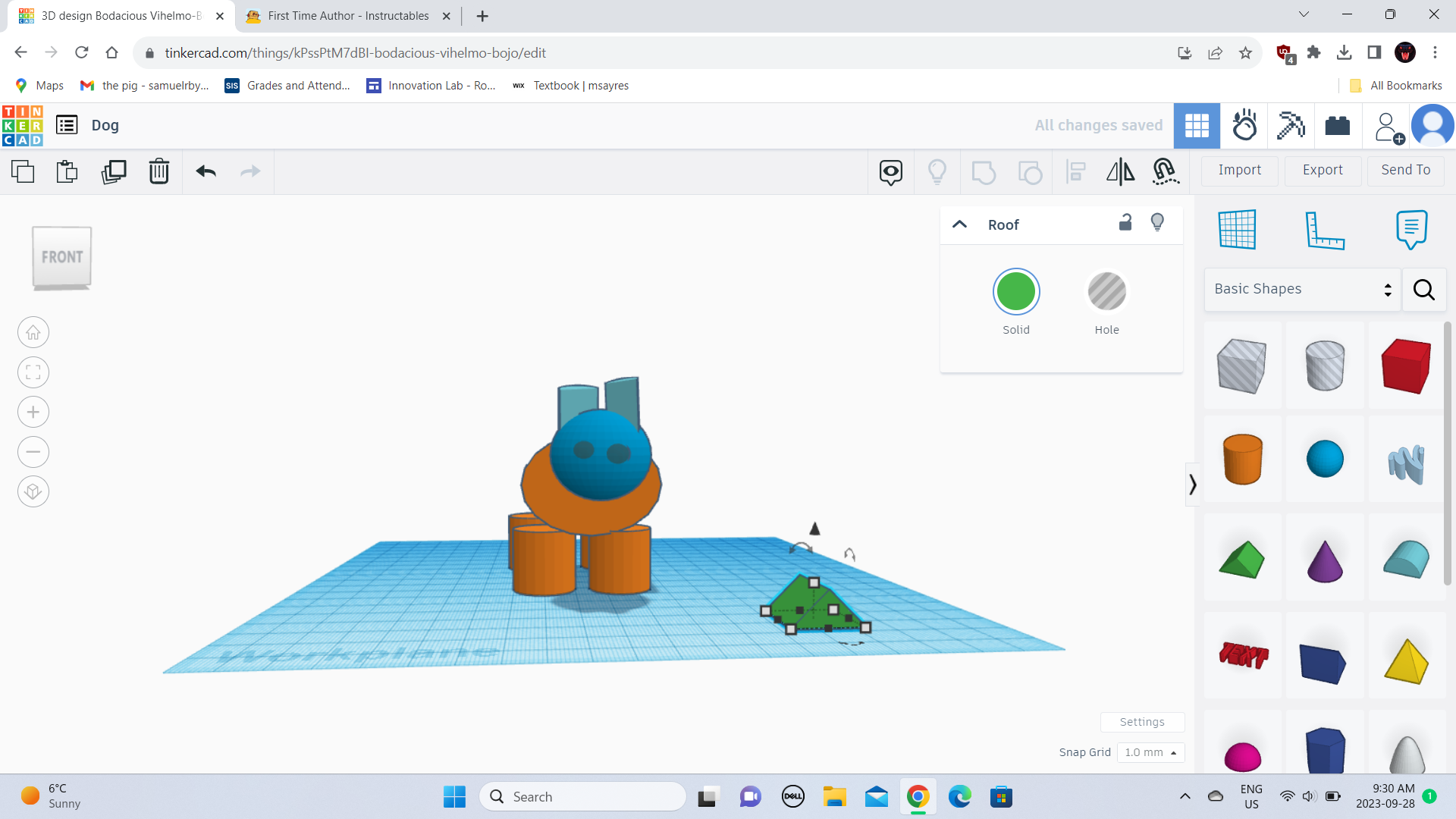Delete the selected shape

coord(159,171)
